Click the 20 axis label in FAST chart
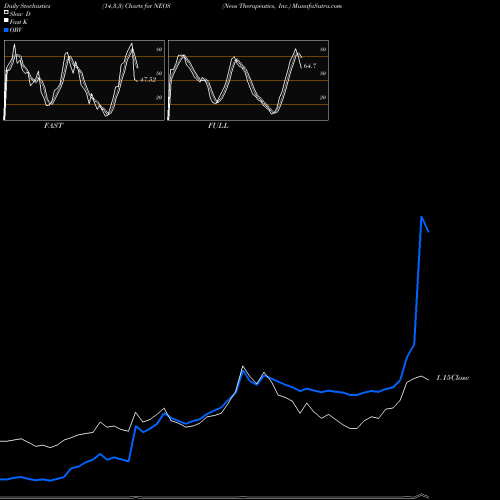Screen dimensions: 500x500 (x=159, y=97)
